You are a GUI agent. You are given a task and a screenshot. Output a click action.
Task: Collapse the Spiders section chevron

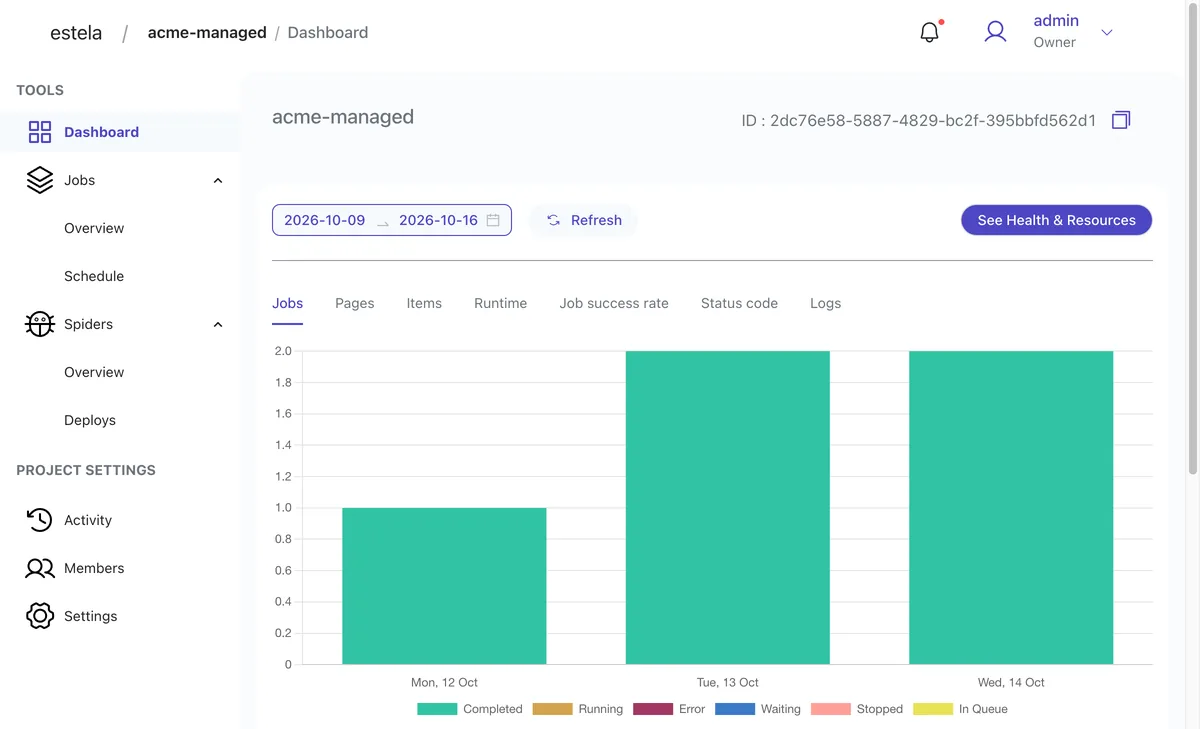(218, 325)
